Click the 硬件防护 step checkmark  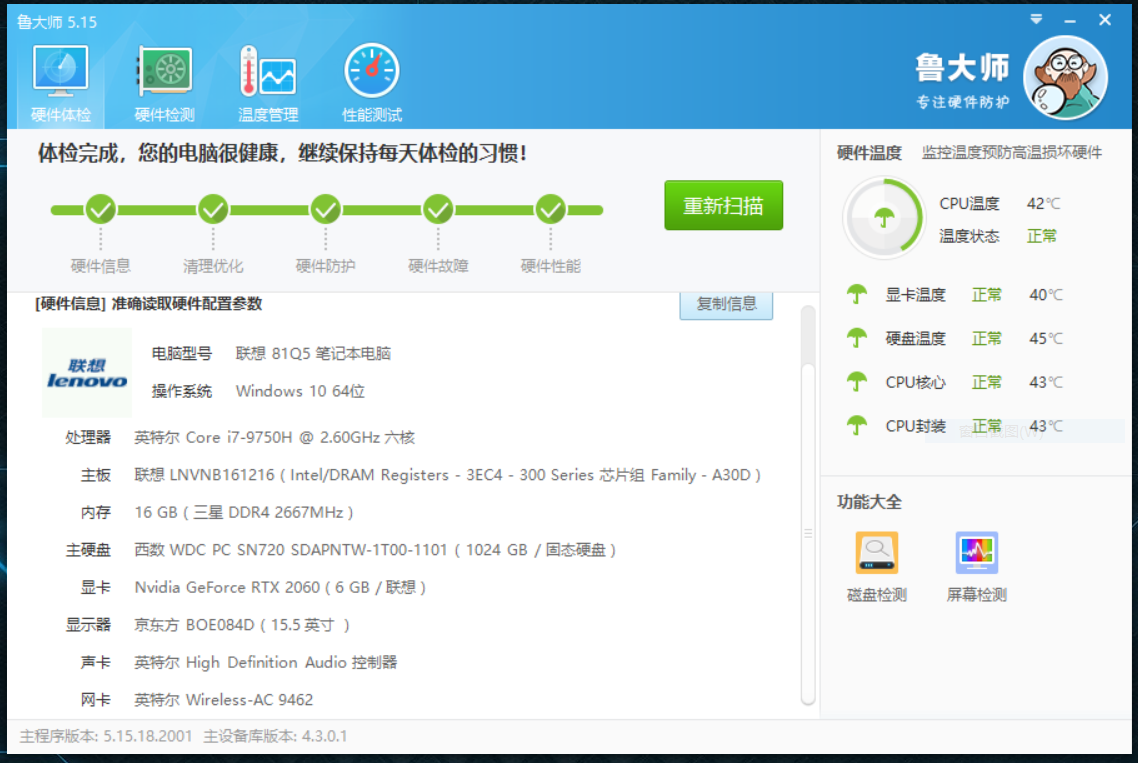[326, 210]
